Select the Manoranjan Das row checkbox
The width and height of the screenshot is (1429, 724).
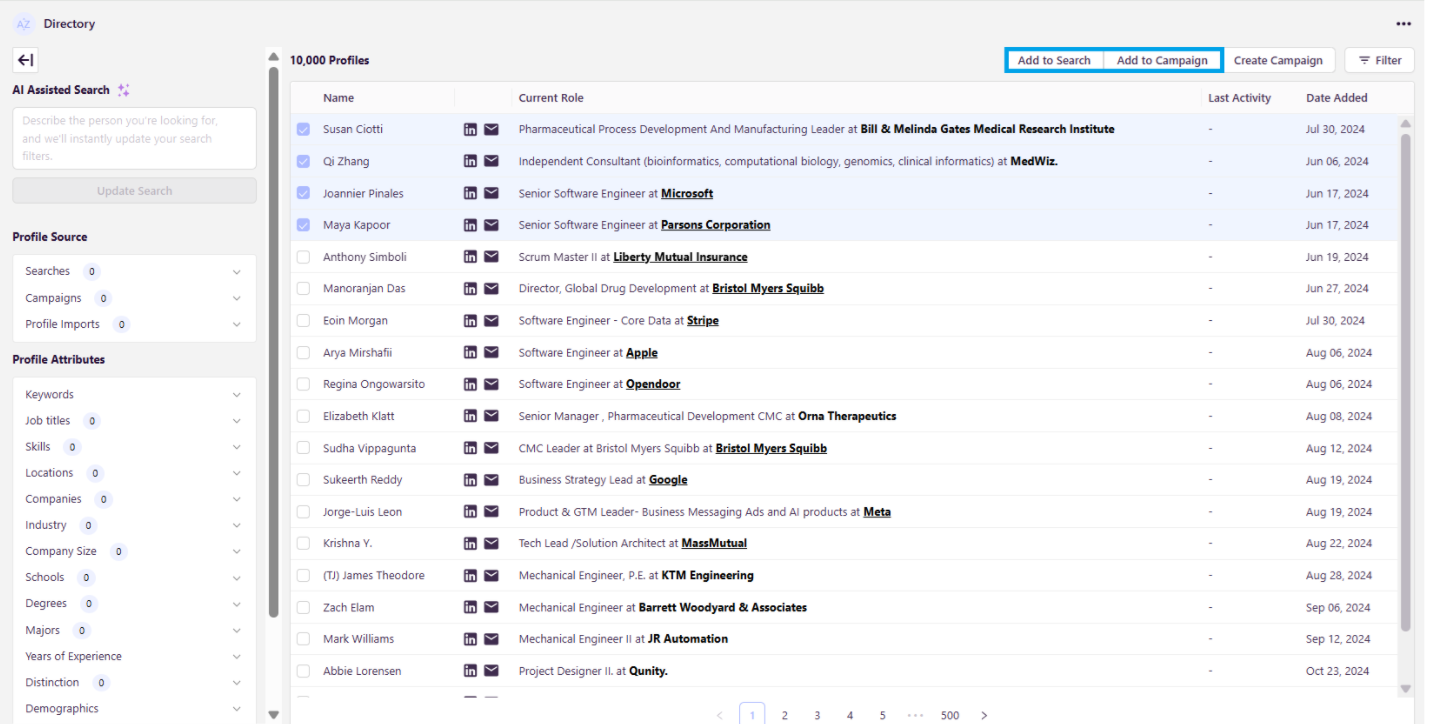[x=303, y=289]
